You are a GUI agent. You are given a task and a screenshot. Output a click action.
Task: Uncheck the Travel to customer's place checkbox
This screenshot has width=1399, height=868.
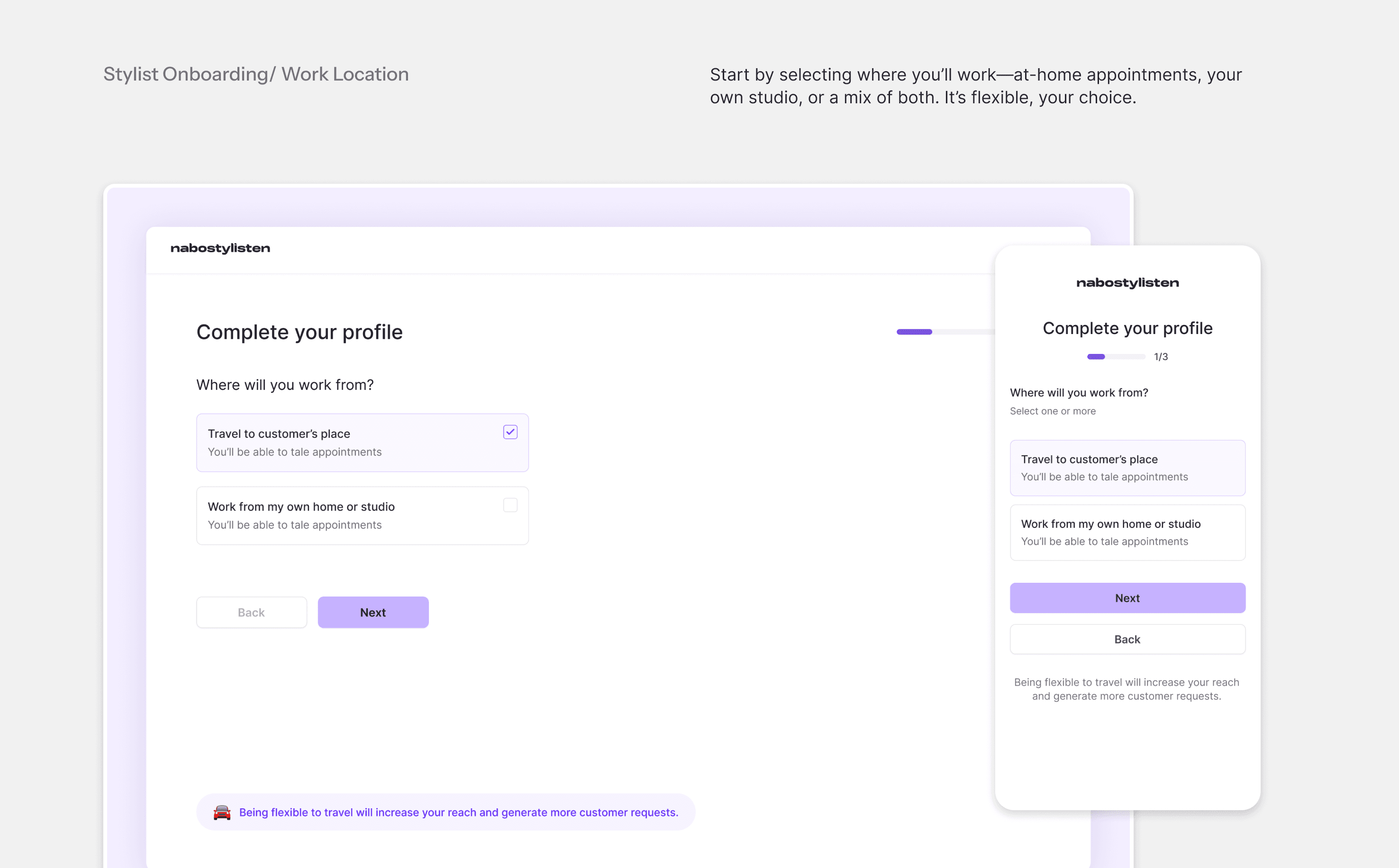pos(510,432)
